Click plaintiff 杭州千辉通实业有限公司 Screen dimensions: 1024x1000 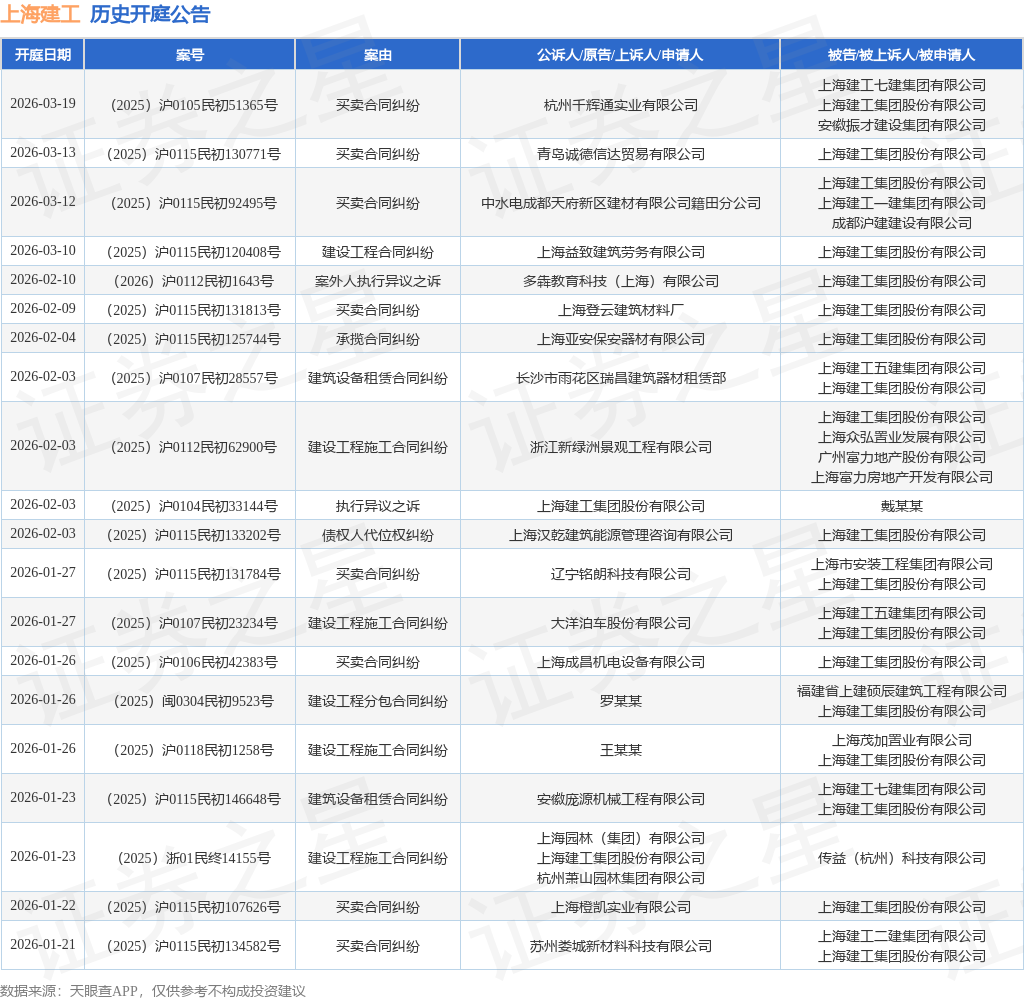pyautogui.click(x=620, y=105)
